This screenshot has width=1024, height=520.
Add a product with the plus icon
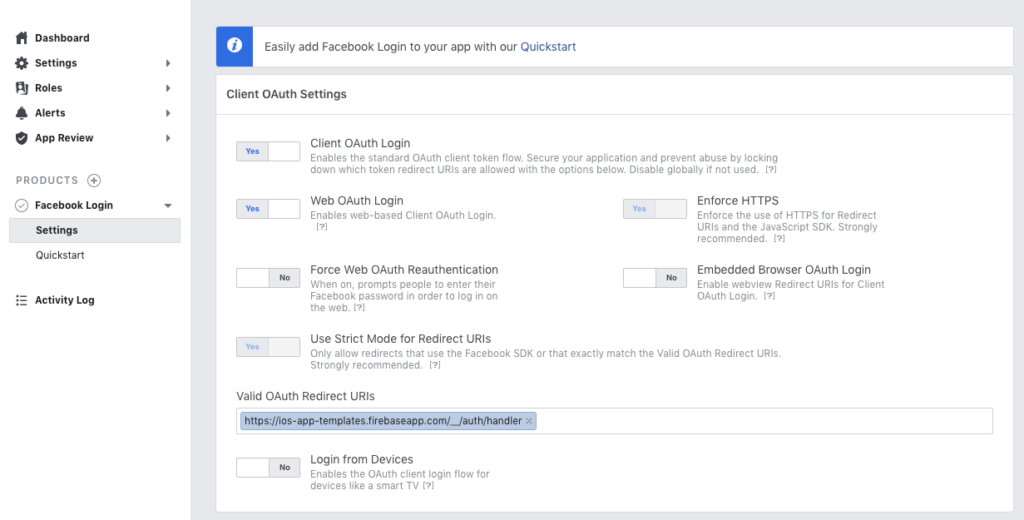(x=94, y=180)
